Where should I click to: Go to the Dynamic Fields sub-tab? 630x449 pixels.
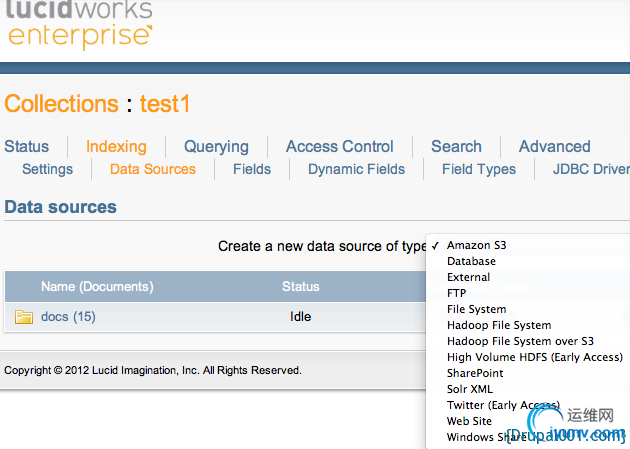356,169
